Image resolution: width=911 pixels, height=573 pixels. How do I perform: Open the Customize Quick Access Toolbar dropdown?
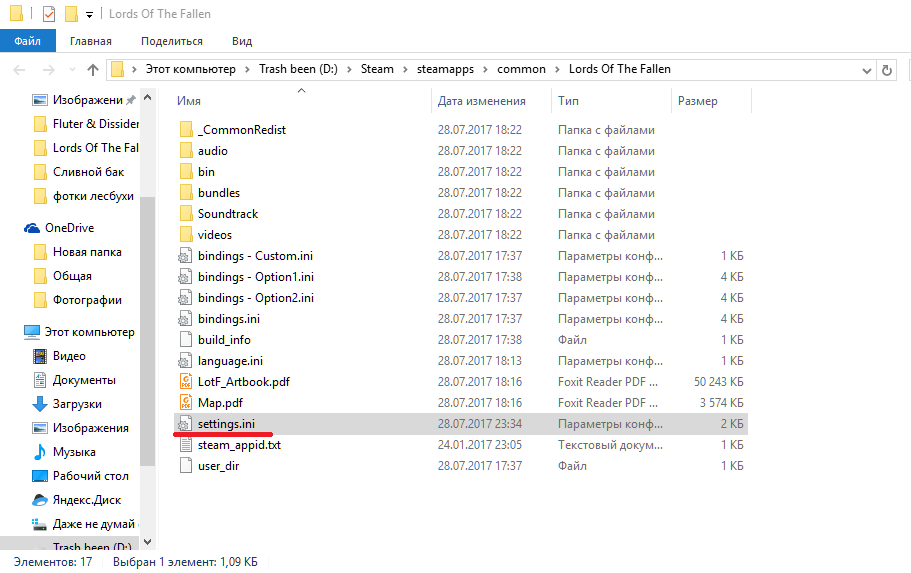pos(89,15)
